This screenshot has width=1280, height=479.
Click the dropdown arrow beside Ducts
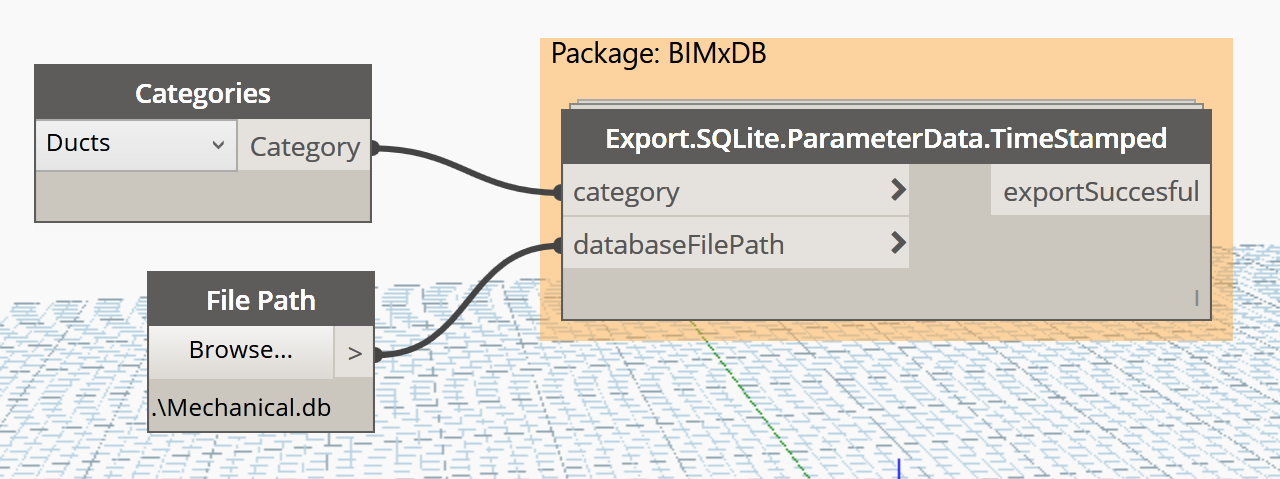(x=218, y=145)
